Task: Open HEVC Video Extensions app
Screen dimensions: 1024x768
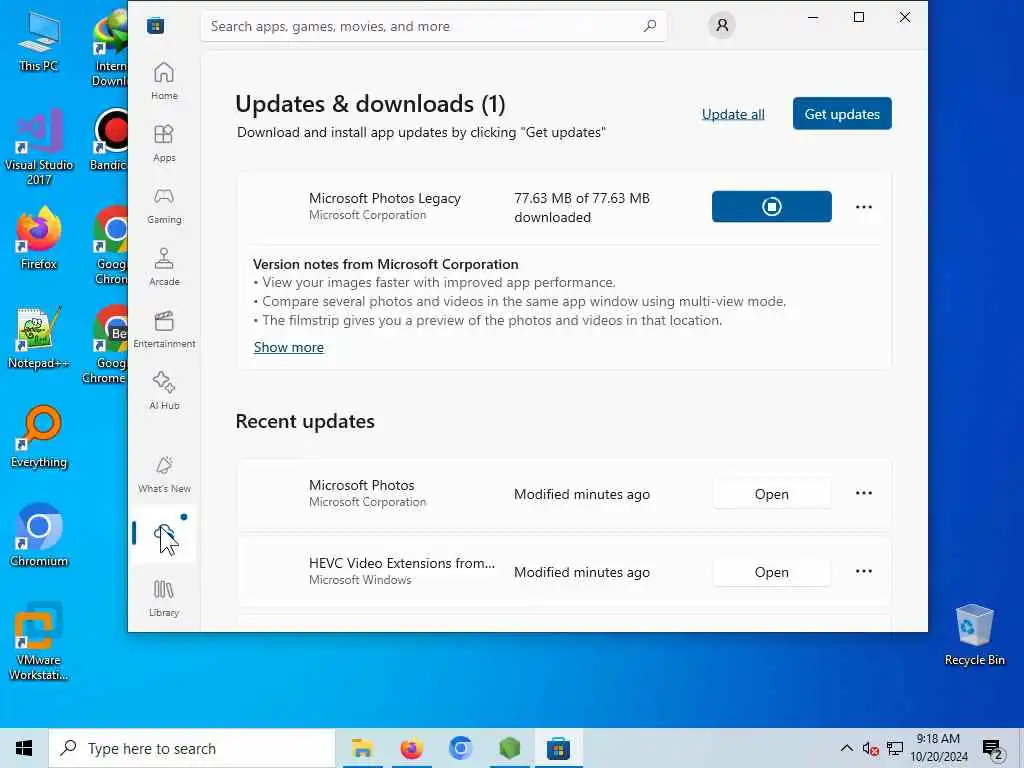Action: (x=771, y=571)
